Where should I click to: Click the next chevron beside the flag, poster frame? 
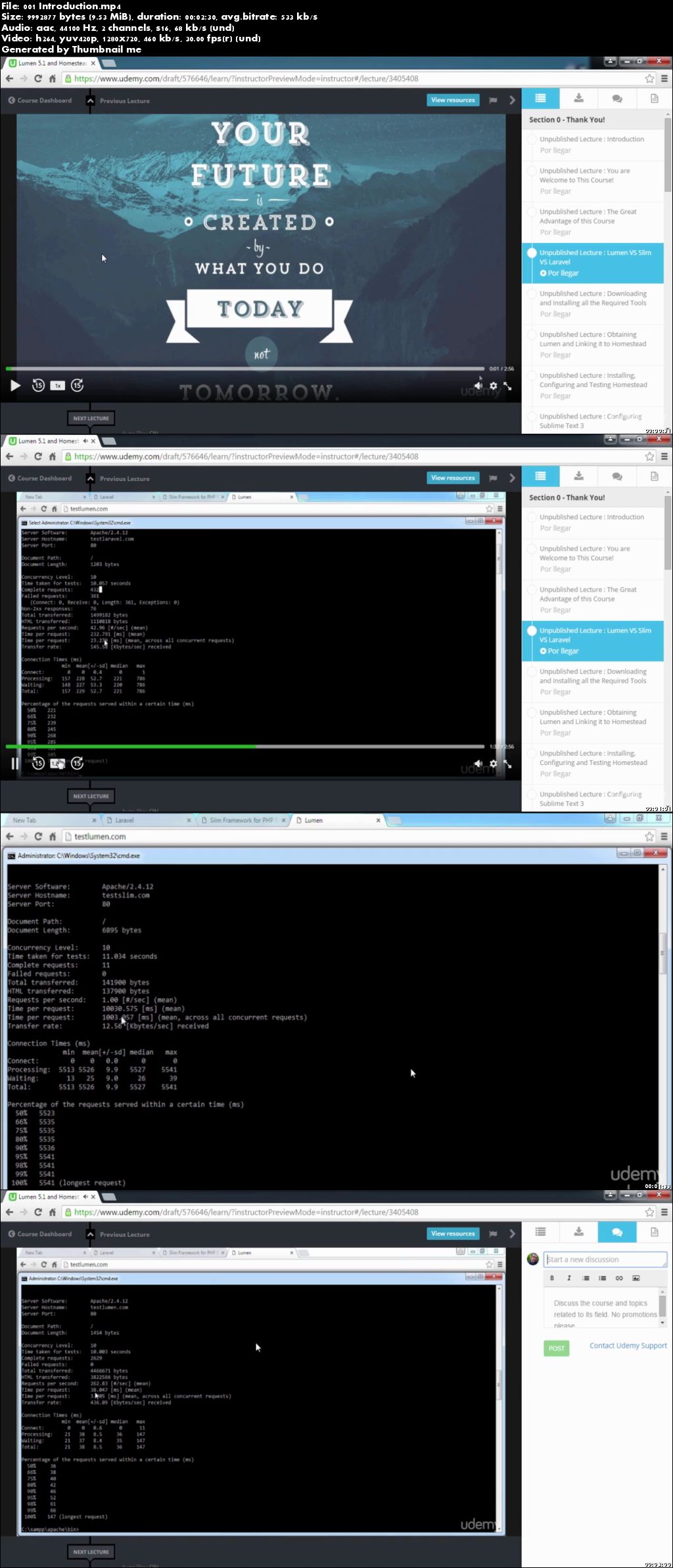click(x=512, y=101)
